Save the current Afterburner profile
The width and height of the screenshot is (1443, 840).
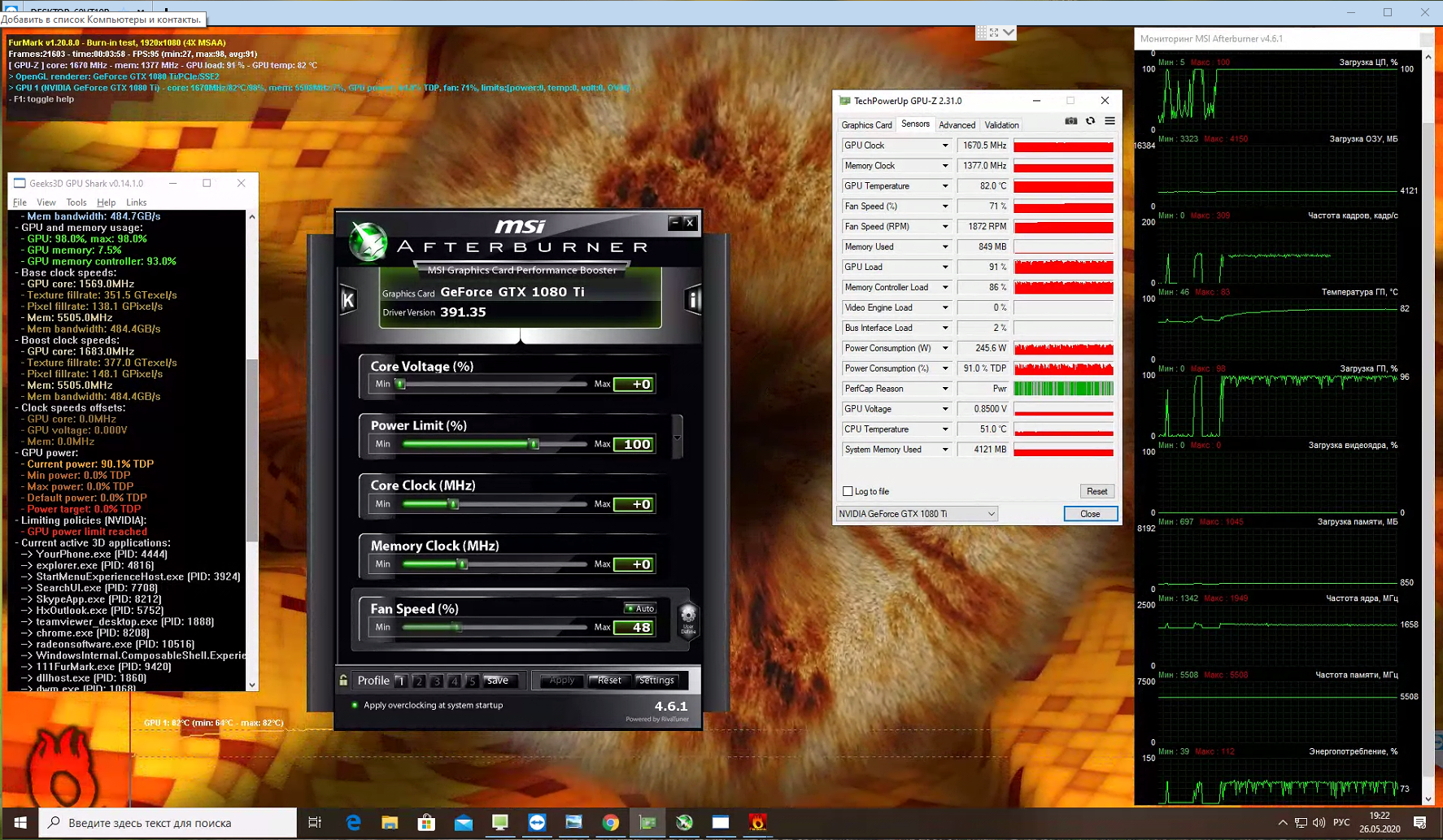point(497,681)
